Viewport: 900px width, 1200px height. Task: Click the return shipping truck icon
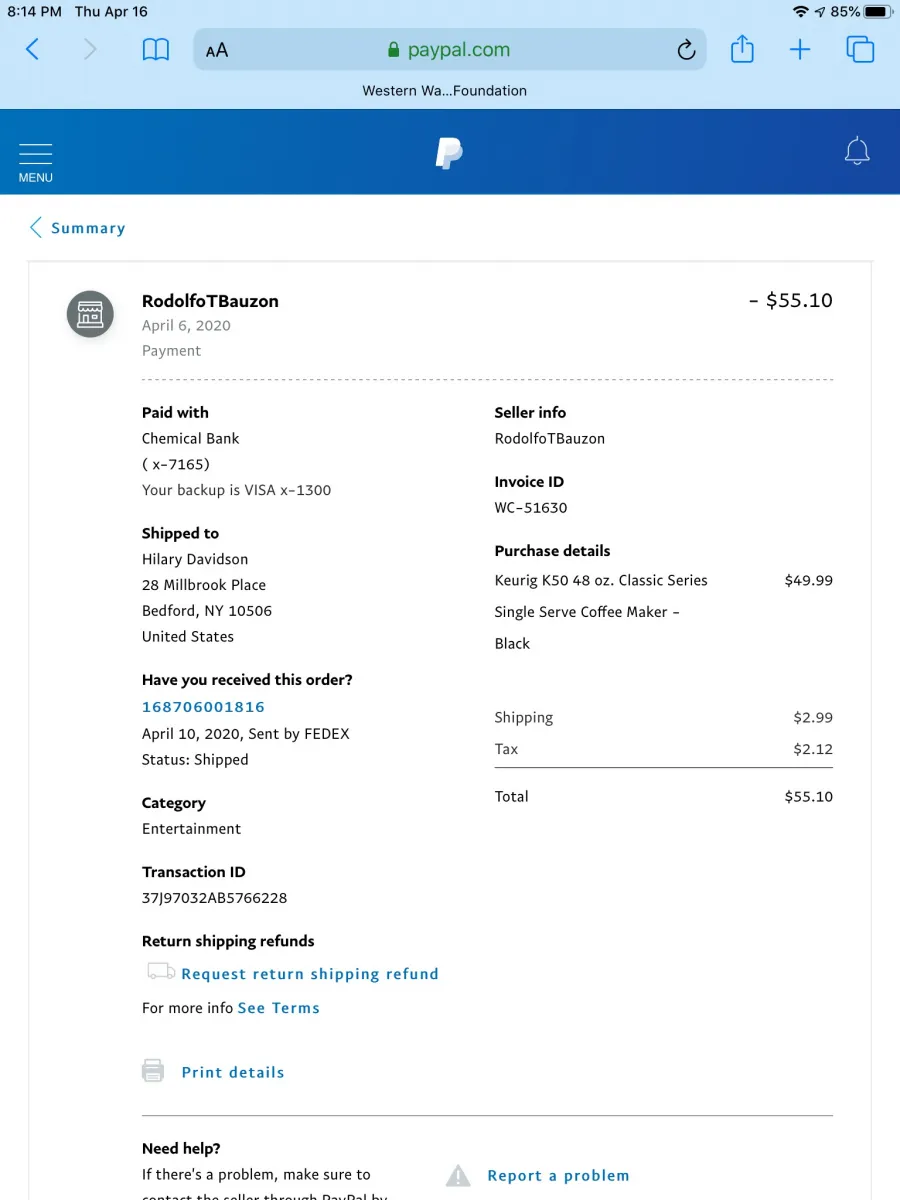[x=161, y=971]
